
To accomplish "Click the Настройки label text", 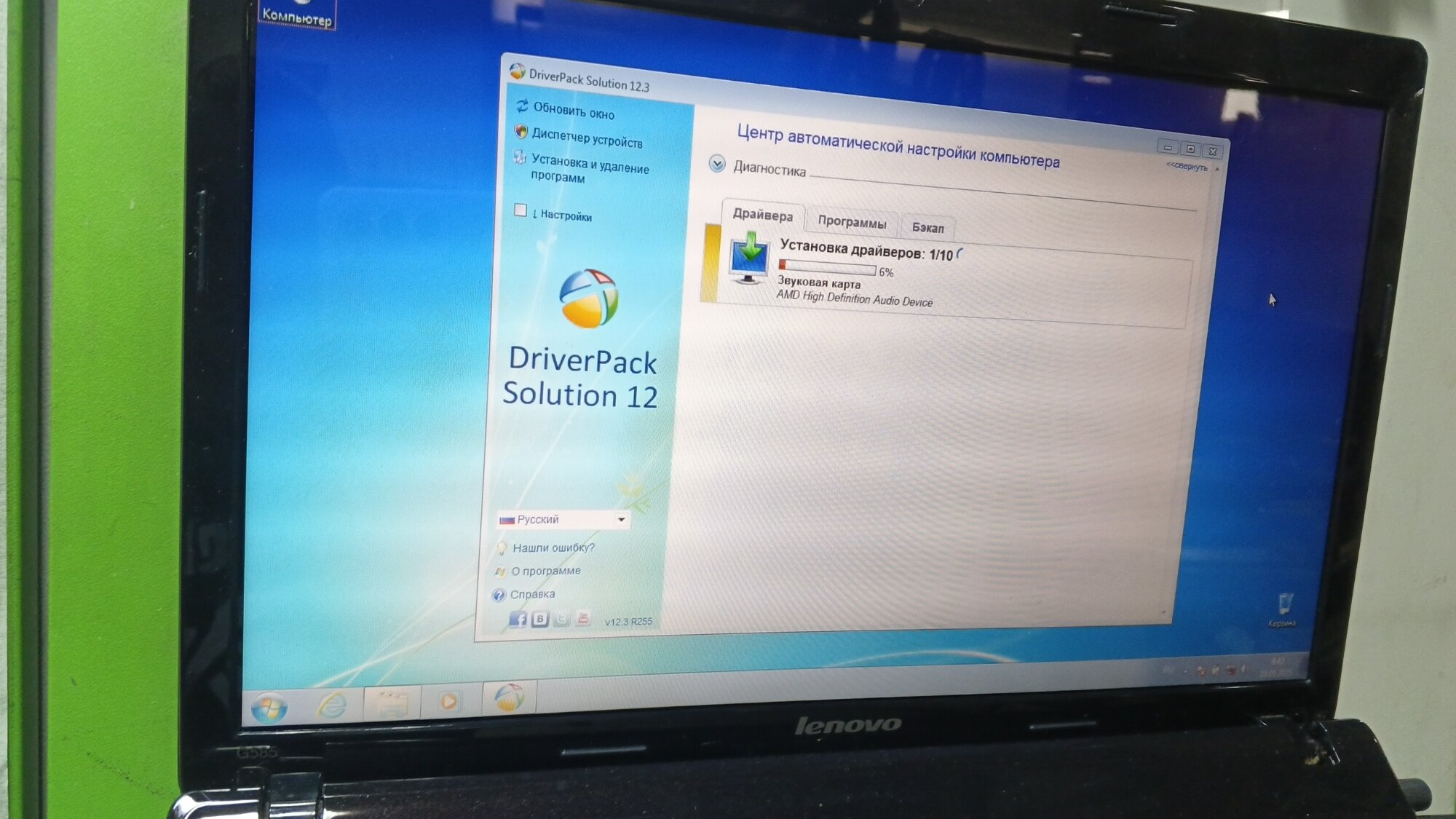I will click(566, 215).
